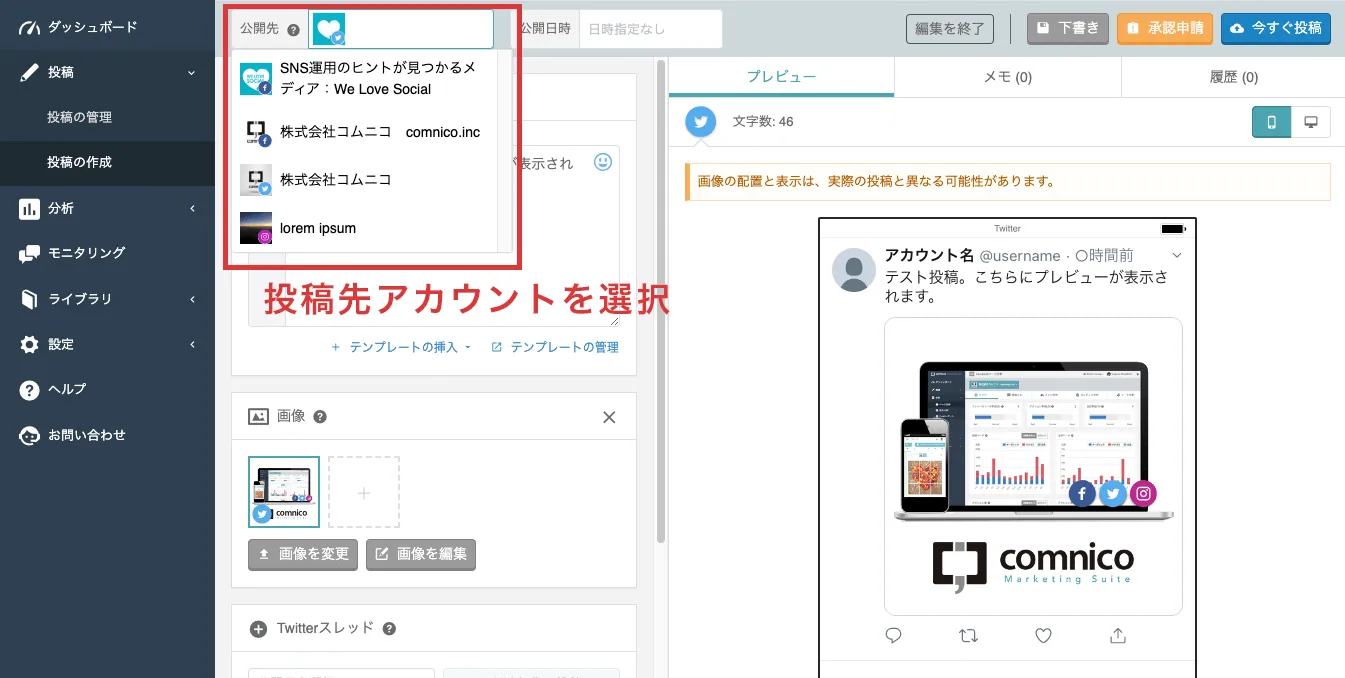Expand the 設定 sidebar menu
1345x678 pixels.
point(191,344)
